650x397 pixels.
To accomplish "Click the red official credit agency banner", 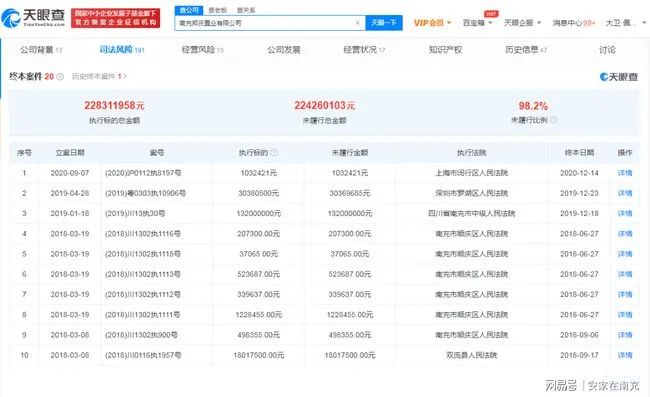I will click(x=115, y=18).
